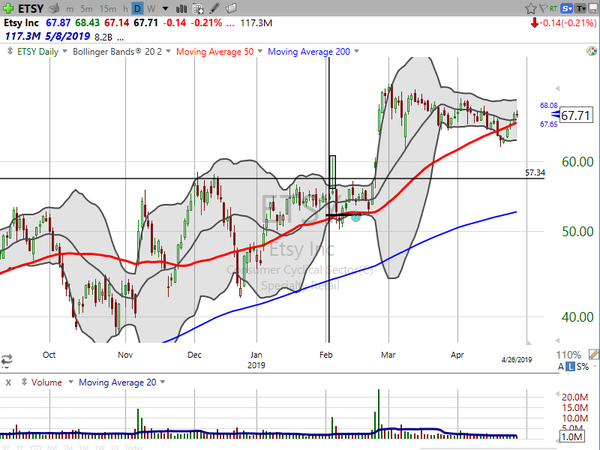Click the green RT real-time indicator
The image size is (600, 450).
point(553,8)
